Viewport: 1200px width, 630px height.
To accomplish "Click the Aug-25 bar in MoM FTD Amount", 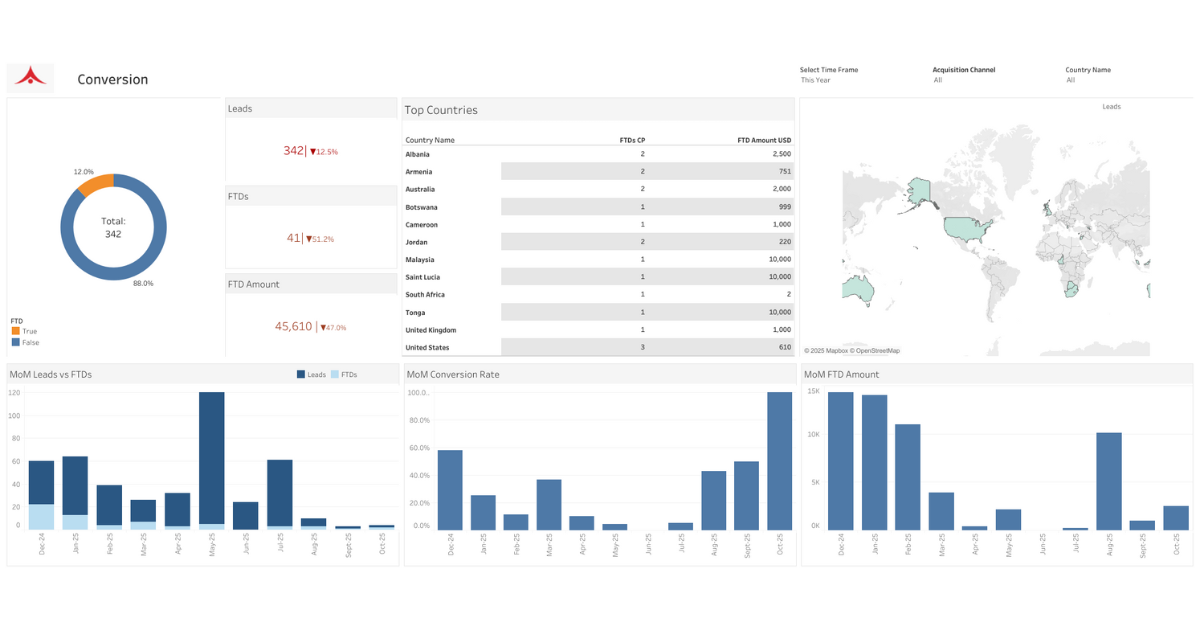I will pyautogui.click(x=1109, y=481).
